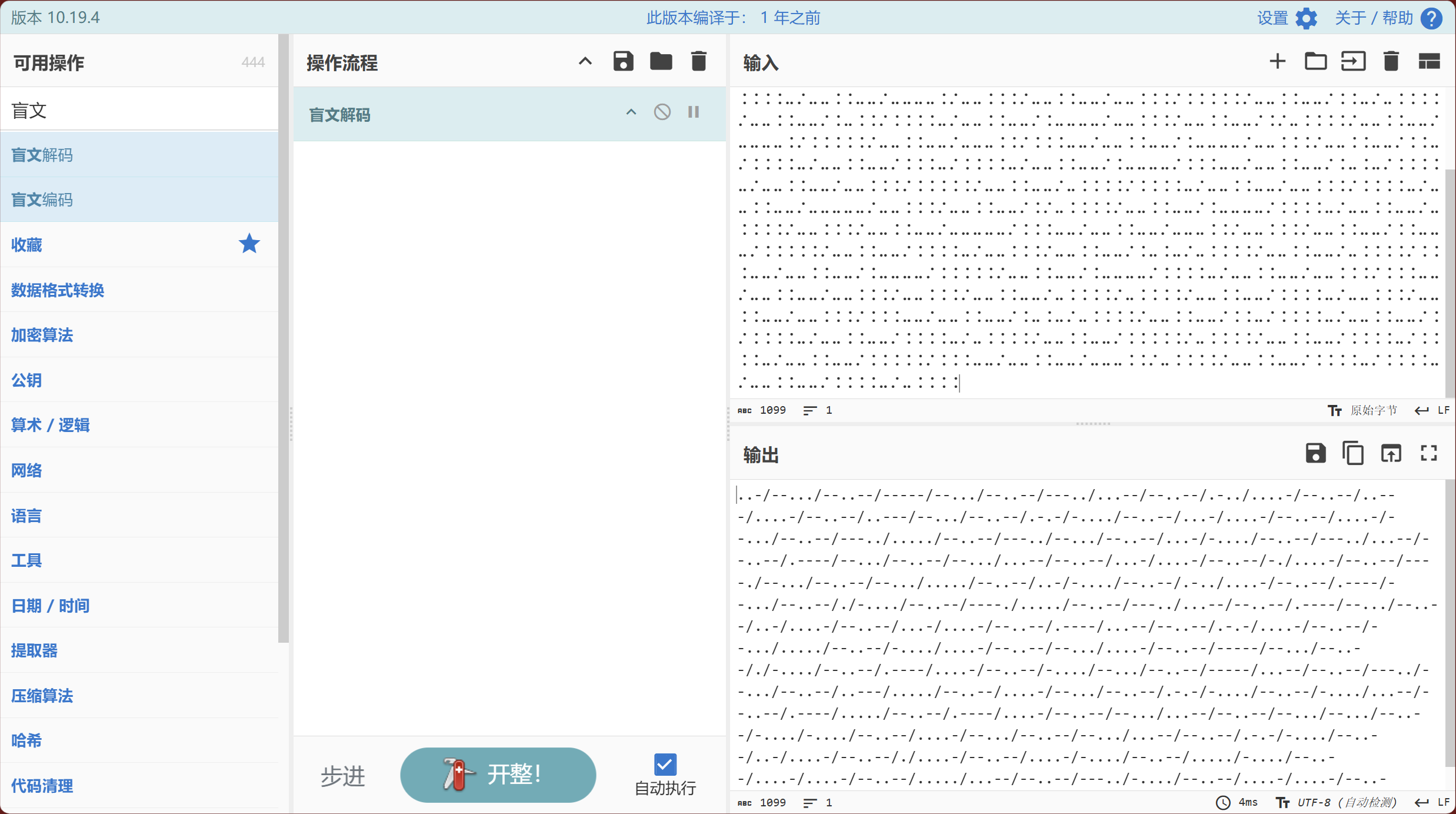Save the output to a file

coord(1315,453)
